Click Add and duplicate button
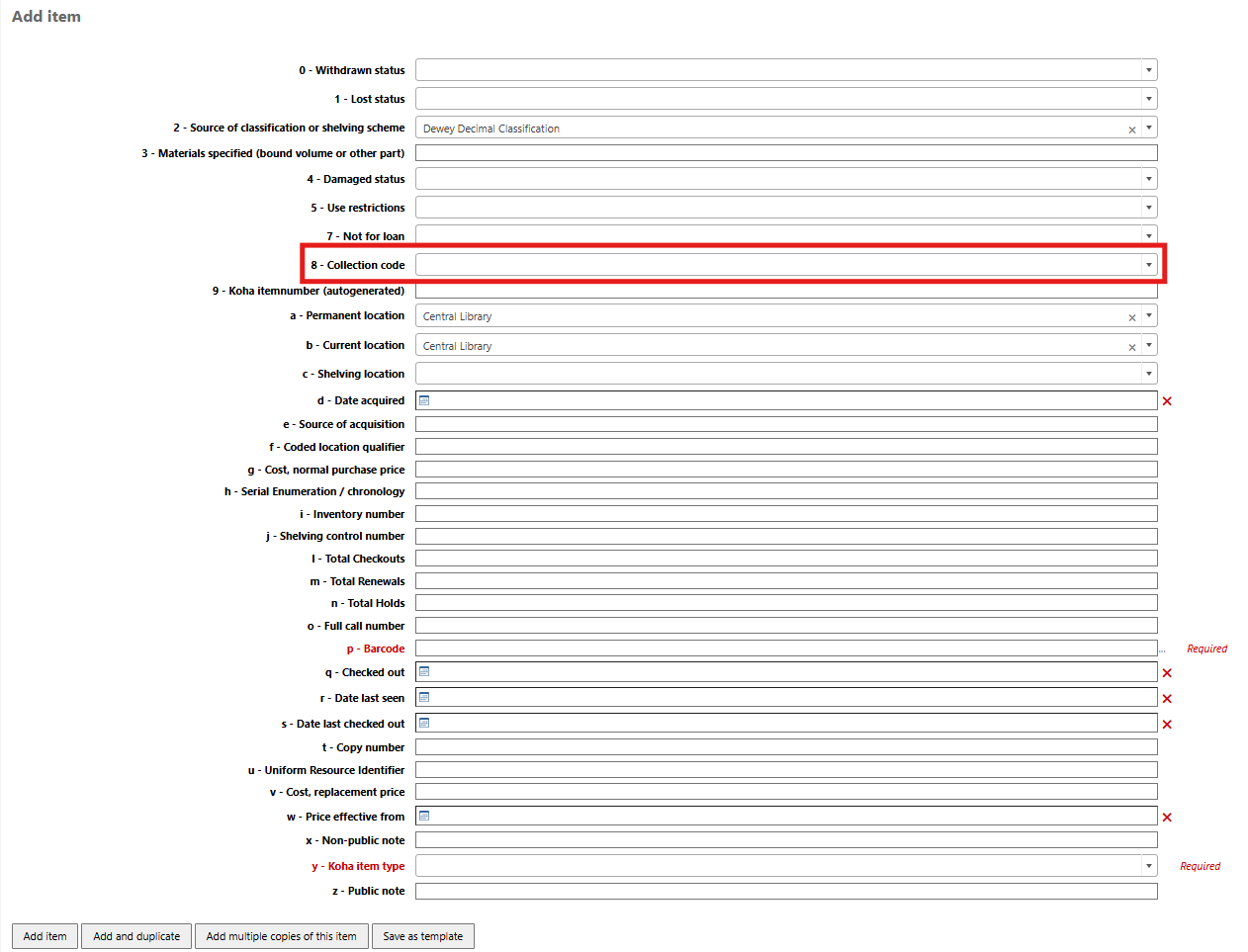 136,936
